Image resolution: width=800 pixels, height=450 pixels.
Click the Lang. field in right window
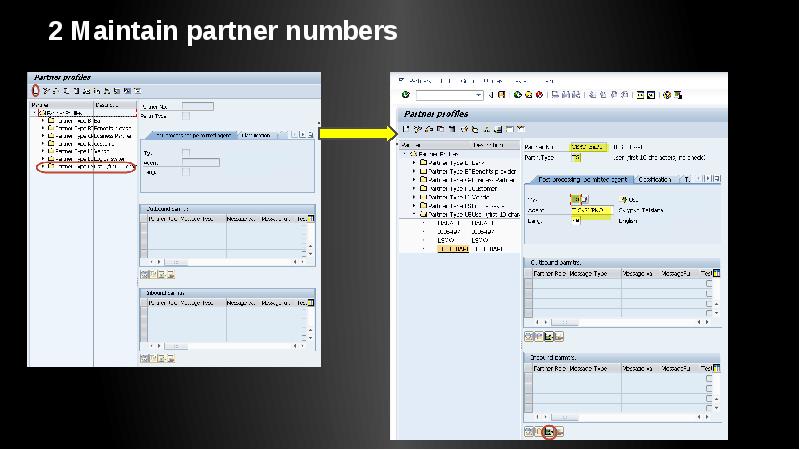click(x=576, y=221)
